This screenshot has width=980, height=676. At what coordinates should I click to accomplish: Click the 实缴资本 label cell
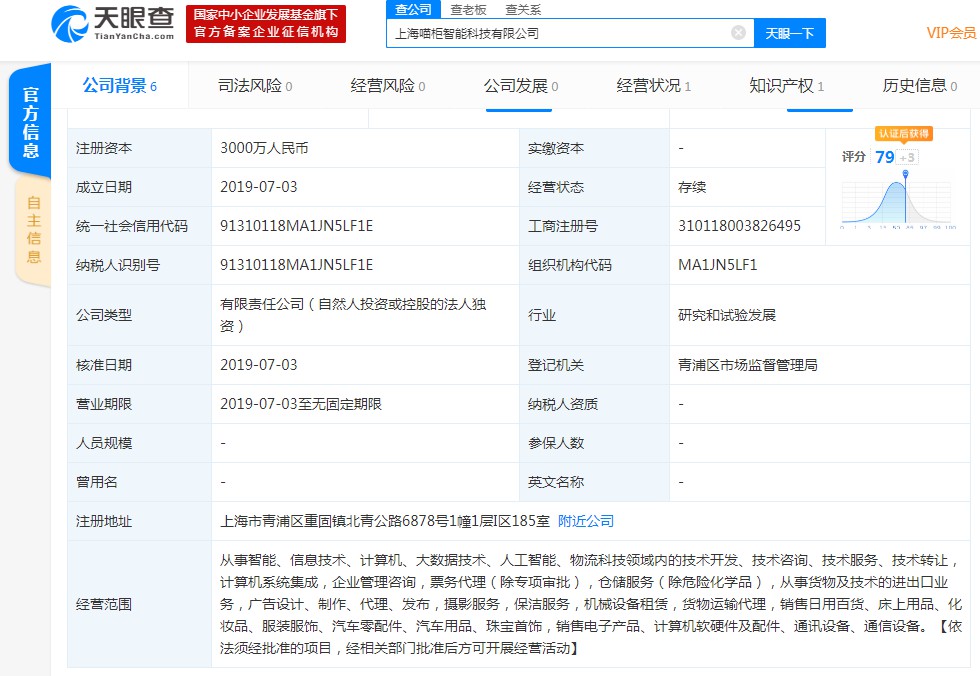(594, 148)
